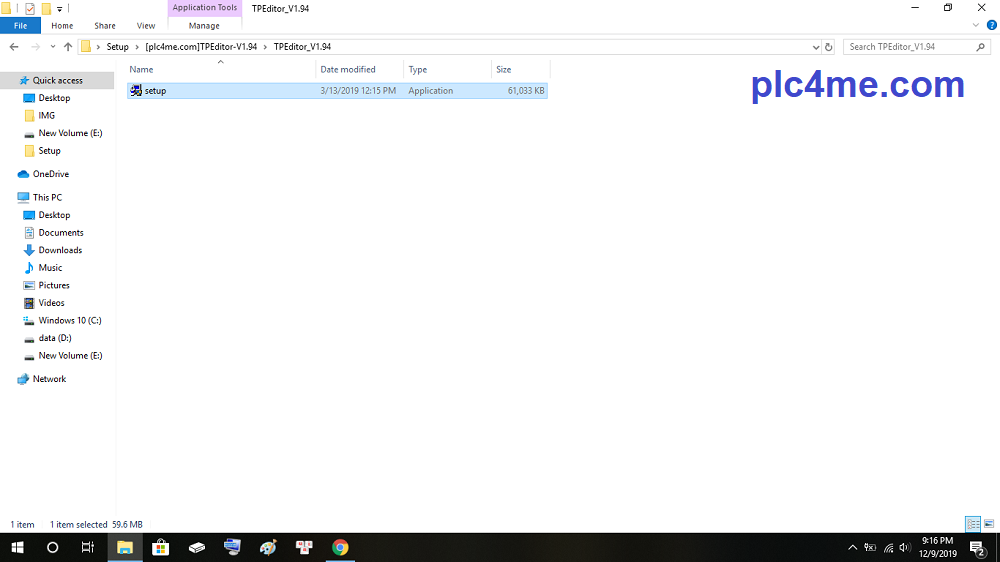Screen dimensions: 1000x562
Task: Switch to details view layout
Action: pos(973,524)
